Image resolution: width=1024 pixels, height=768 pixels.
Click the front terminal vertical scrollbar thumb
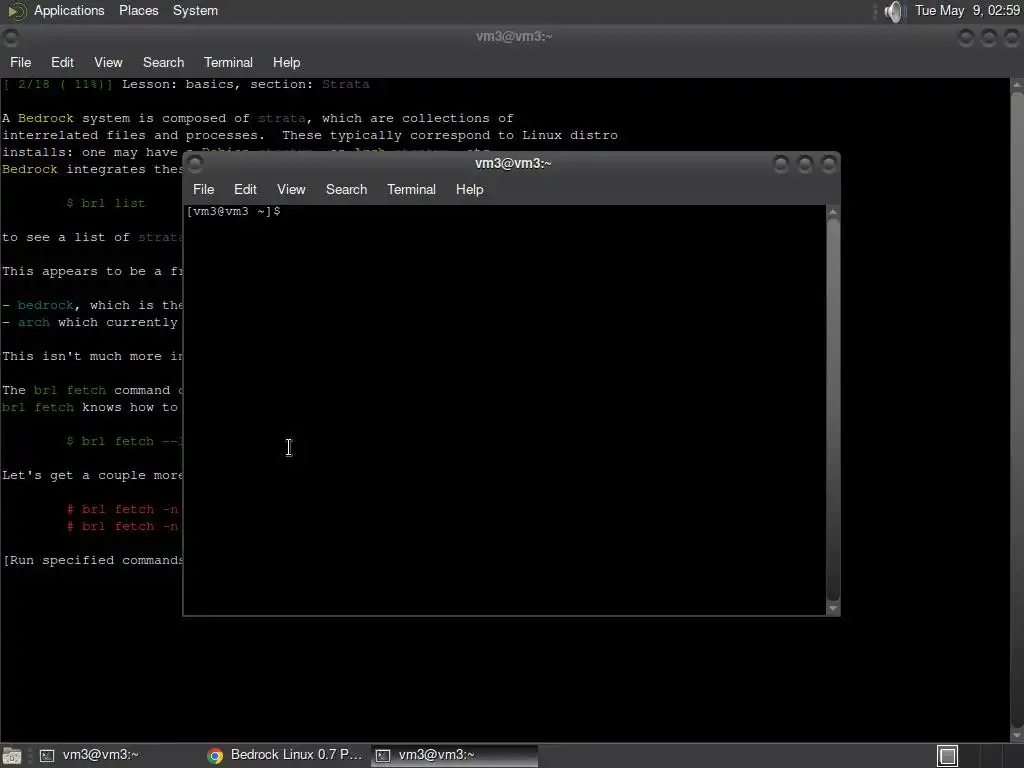[x=833, y=409]
